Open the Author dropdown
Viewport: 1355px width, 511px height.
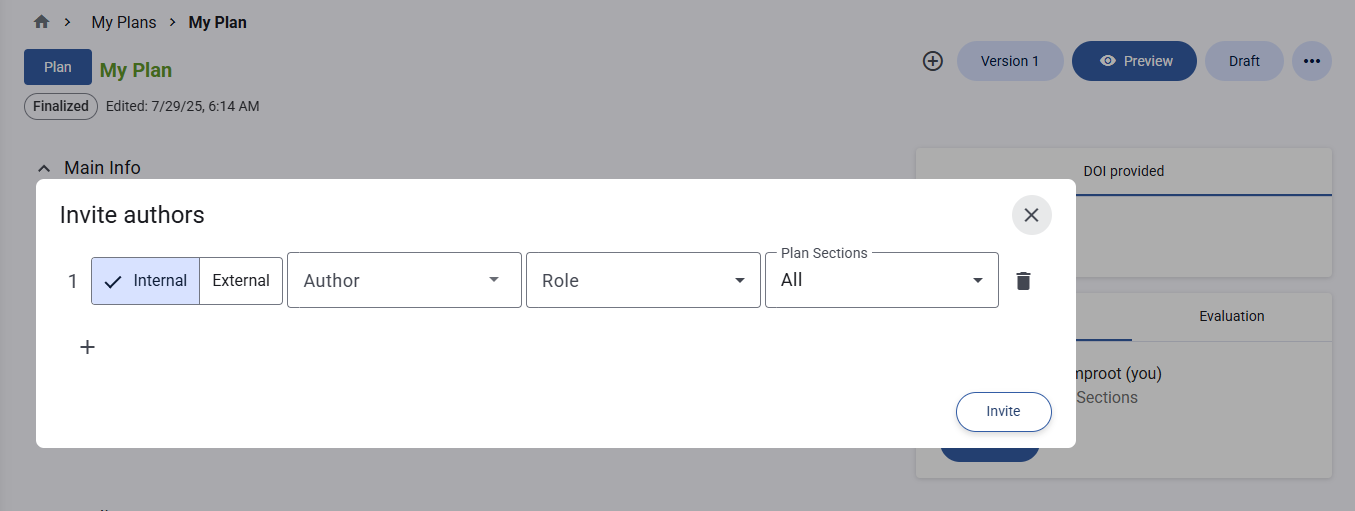[x=404, y=281]
